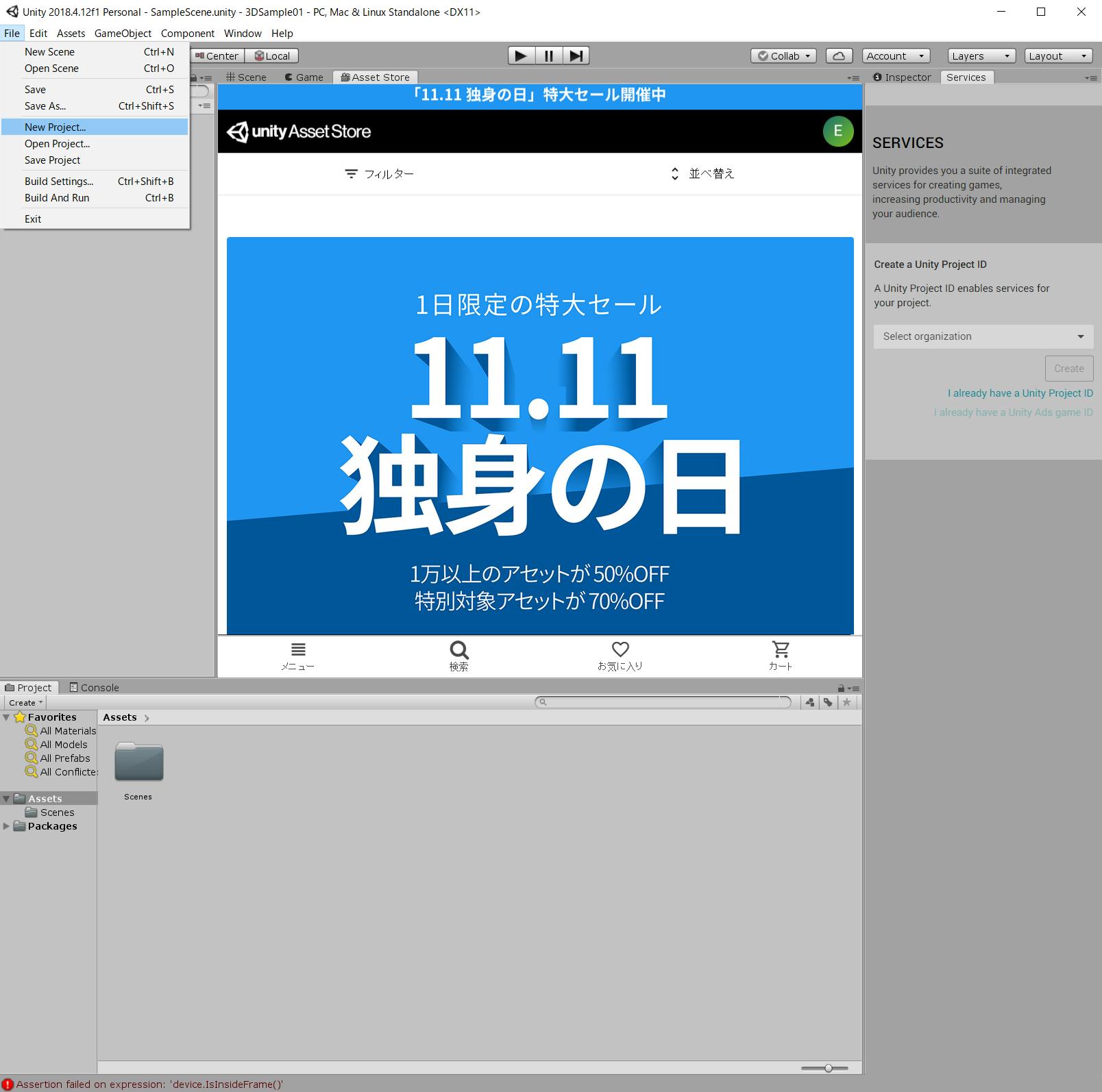
Task: Pause the game with the pause button
Action: coord(548,55)
